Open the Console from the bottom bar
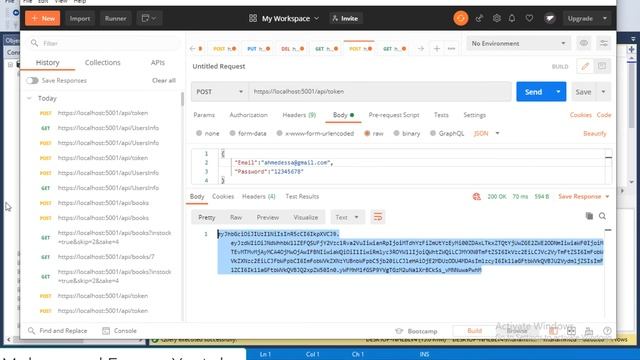Screen dimensions: 640x360 pyautogui.click(x=119, y=331)
